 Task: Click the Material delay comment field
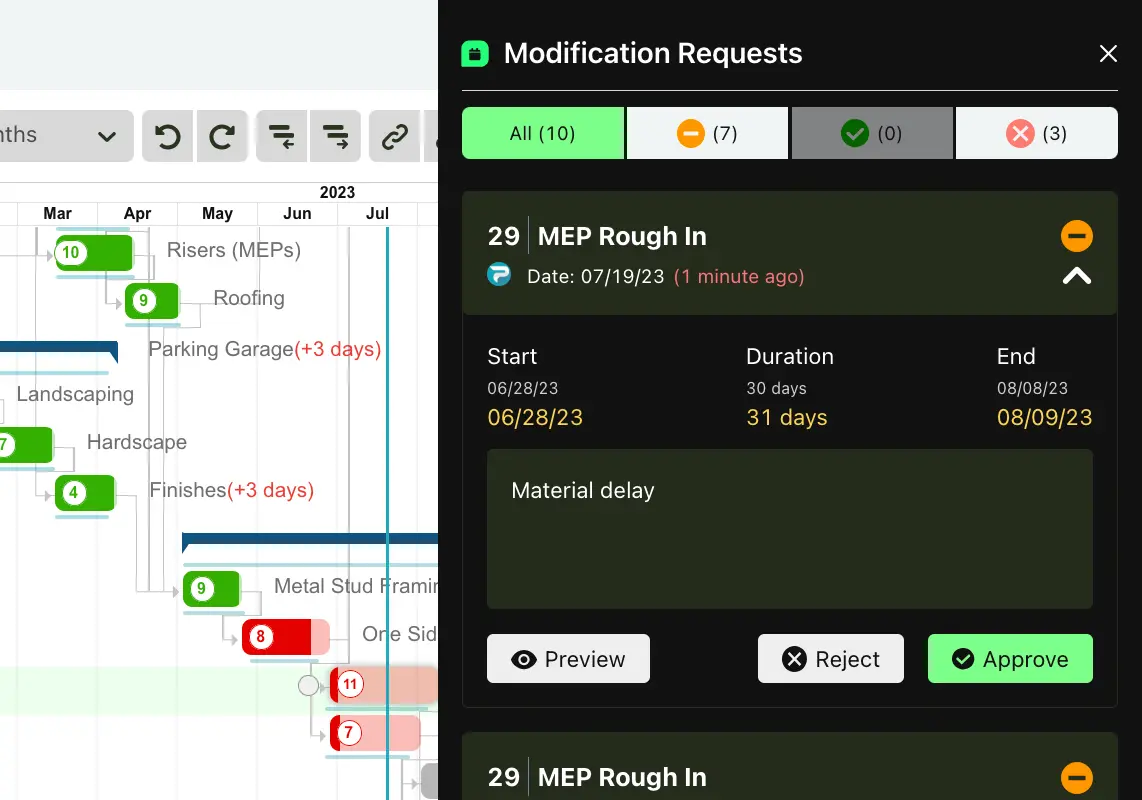point(789,528)
